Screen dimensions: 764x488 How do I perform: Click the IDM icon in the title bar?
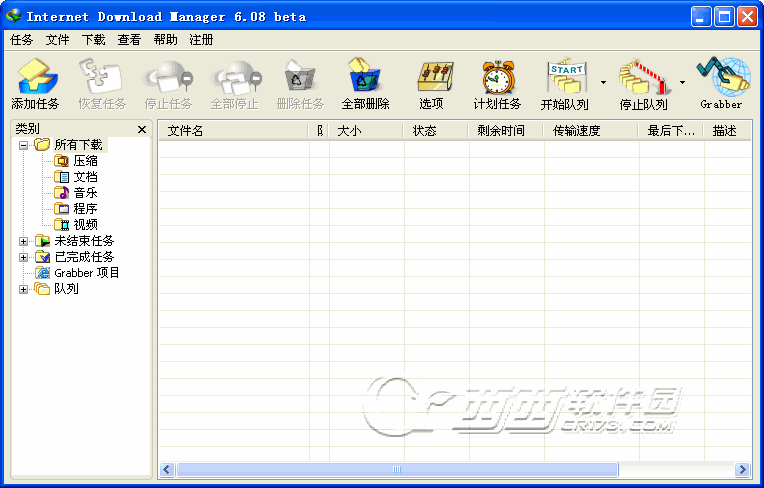pyautogui.click(x=13, y=16)
